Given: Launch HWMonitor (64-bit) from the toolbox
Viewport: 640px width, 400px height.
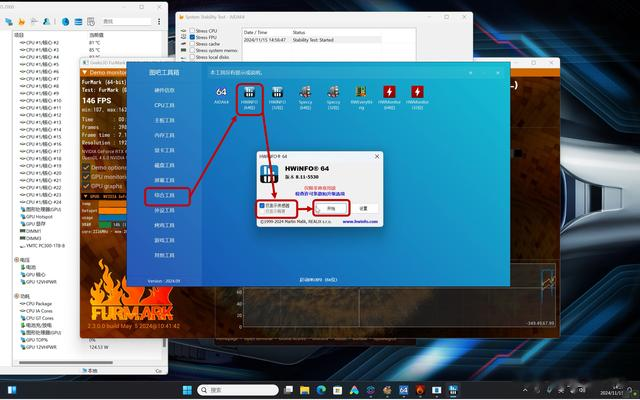Looking at the screenshot, I should pyautogui.click(x=389, y=98).
